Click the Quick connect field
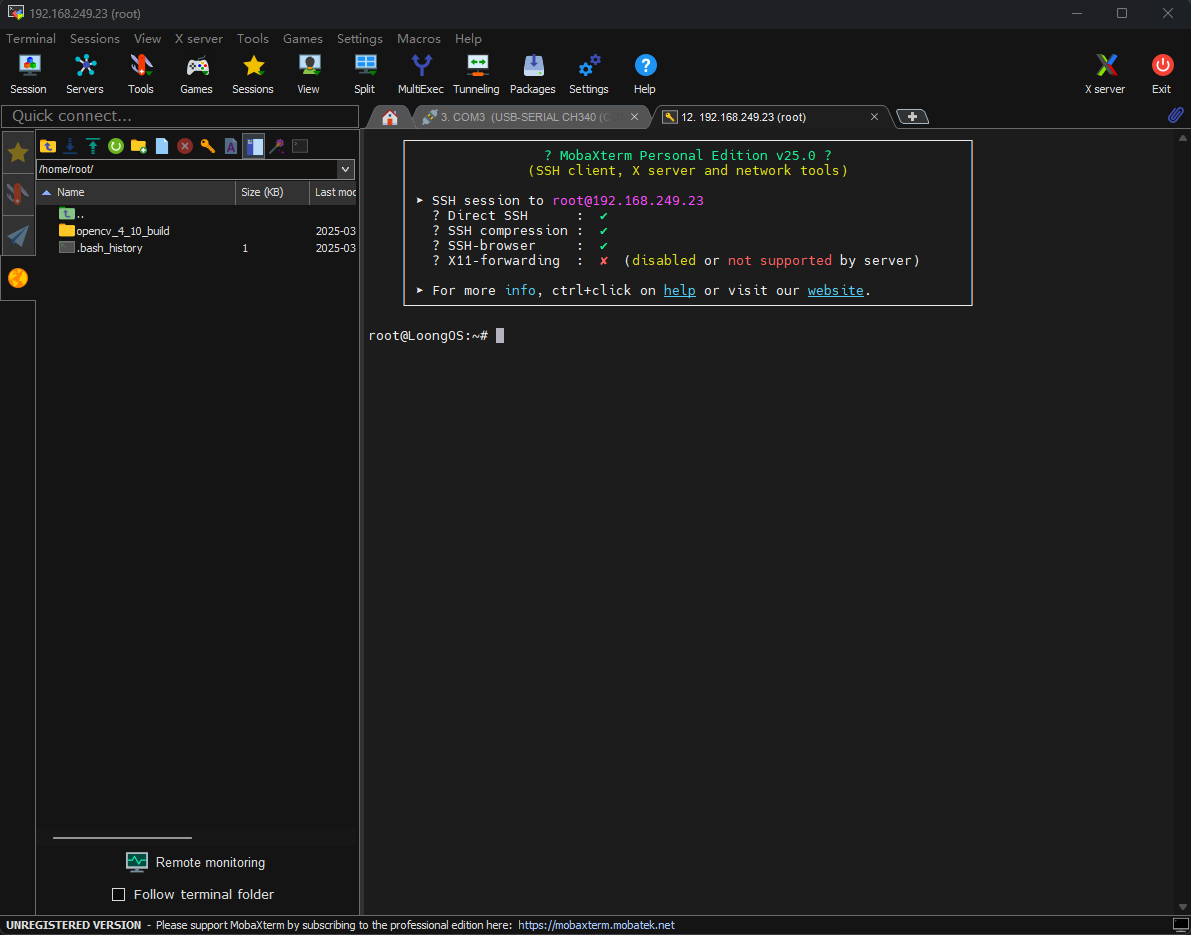 click(180, 116)
